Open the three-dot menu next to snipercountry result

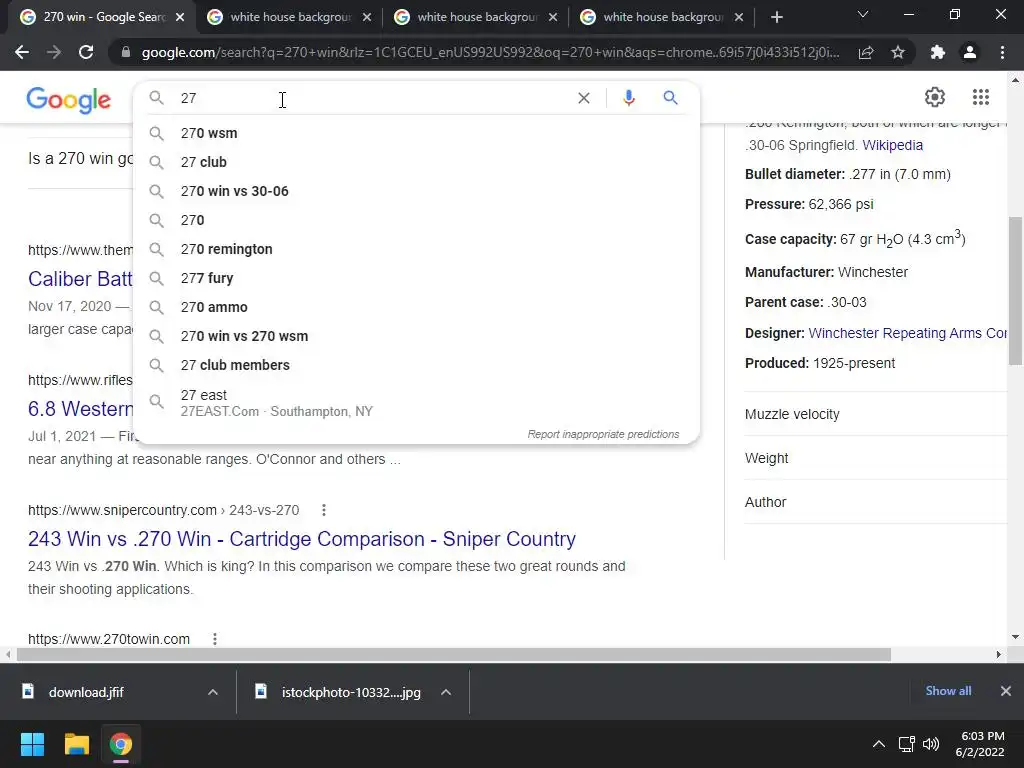324,510
